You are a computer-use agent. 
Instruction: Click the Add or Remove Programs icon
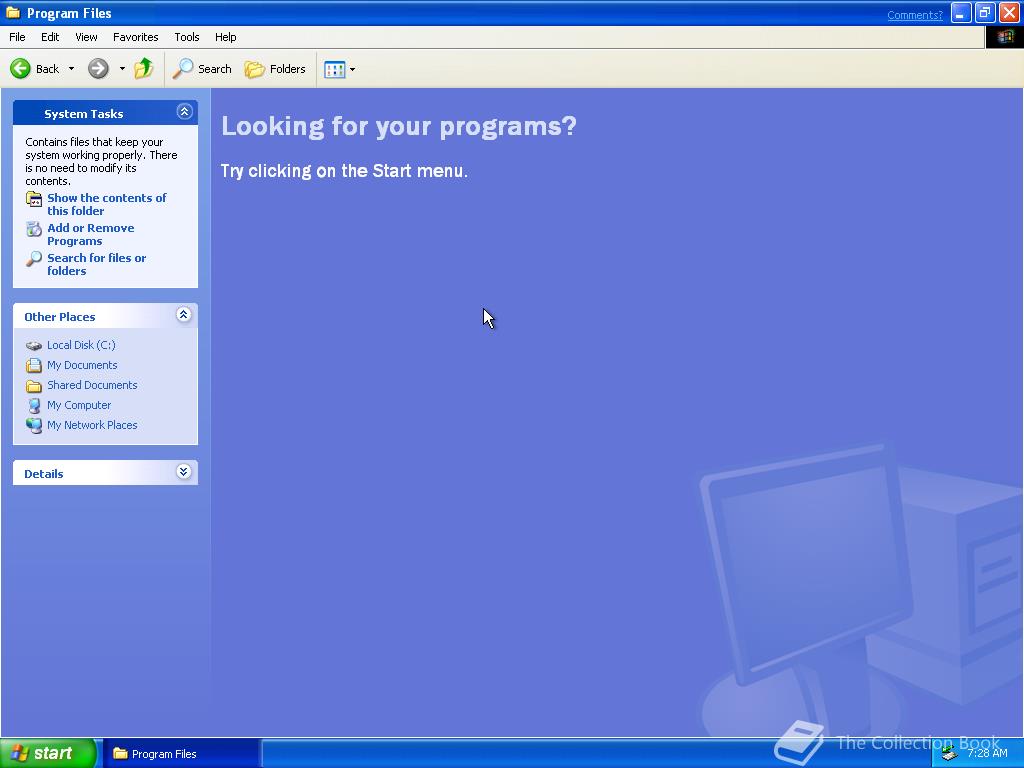pyautogui.click(x=34, y=229)
